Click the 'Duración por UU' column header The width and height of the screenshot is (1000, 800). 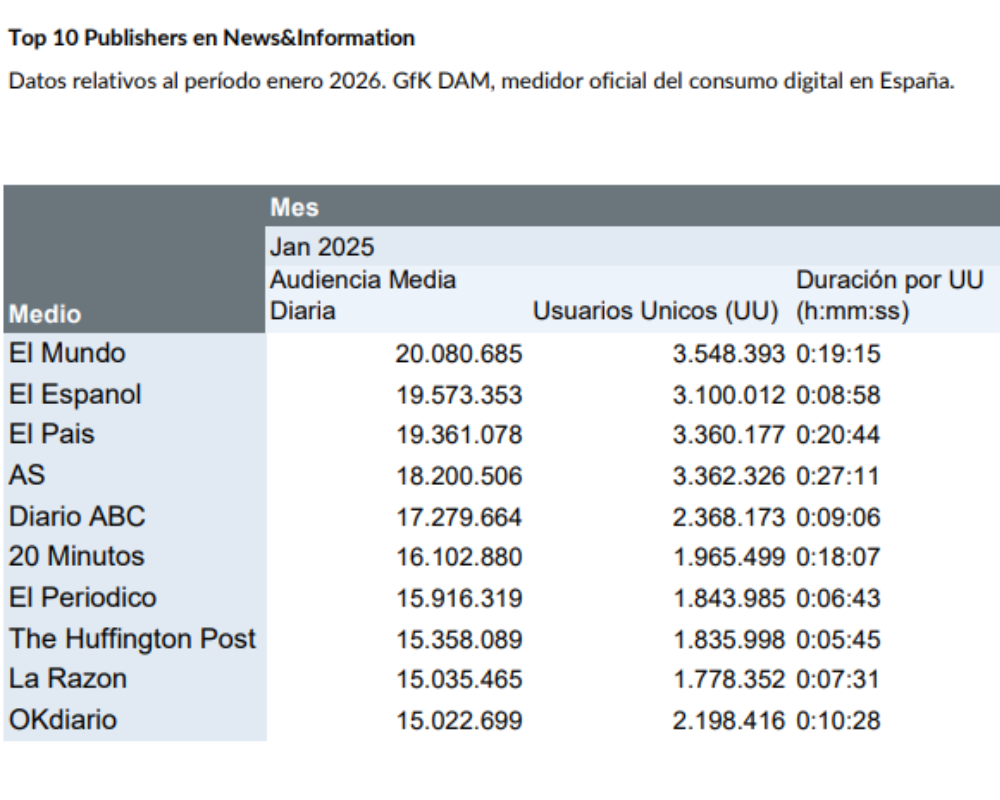(x=890, y=295)
